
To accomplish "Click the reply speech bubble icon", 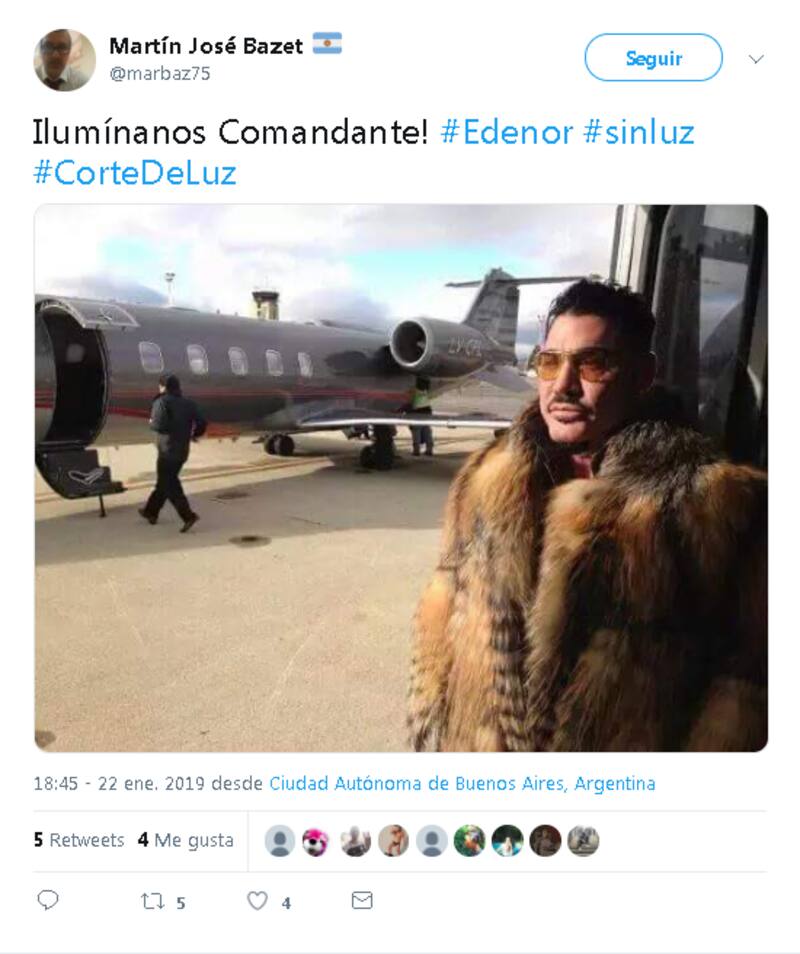I will pyautogui.click(x=47, y=900).
